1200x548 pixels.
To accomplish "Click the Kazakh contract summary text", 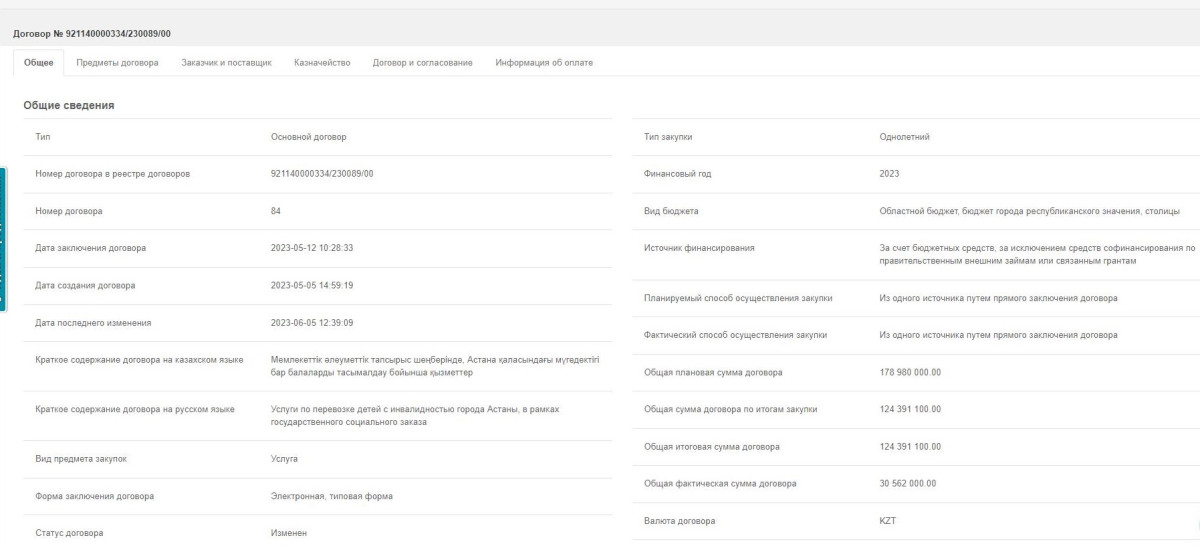I will 435,365.
